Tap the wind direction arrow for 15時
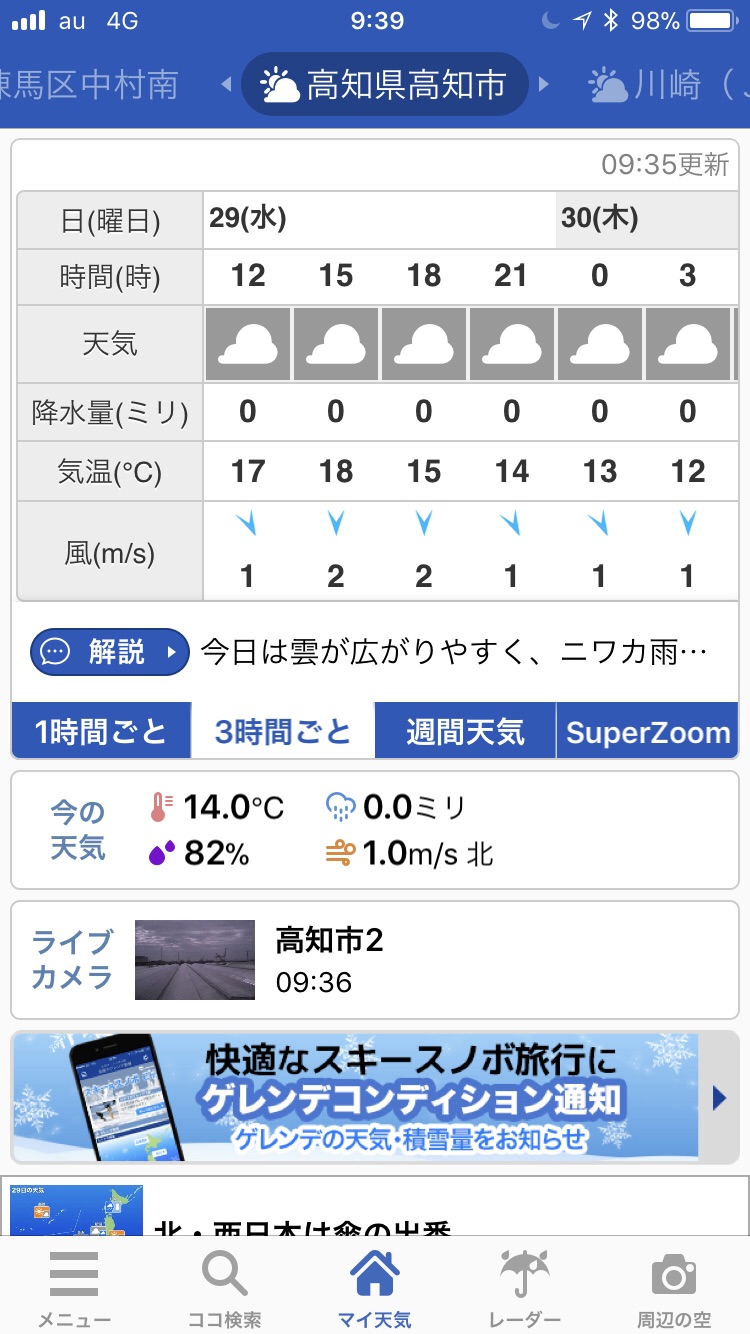The image size is (750, 1334). click(x=336, y=524)
